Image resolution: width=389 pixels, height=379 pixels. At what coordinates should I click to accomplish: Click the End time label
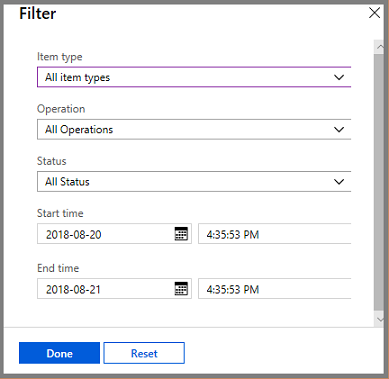[x=58, y=268]
